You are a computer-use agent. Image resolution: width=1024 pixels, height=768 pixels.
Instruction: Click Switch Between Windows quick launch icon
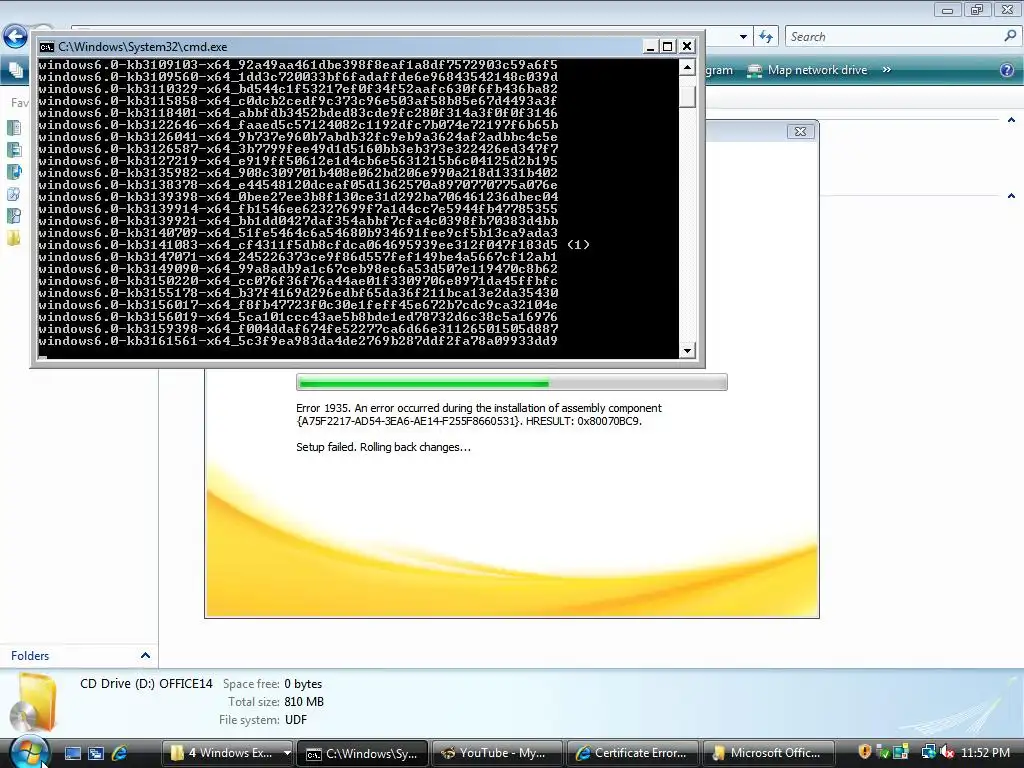(96, 753)
